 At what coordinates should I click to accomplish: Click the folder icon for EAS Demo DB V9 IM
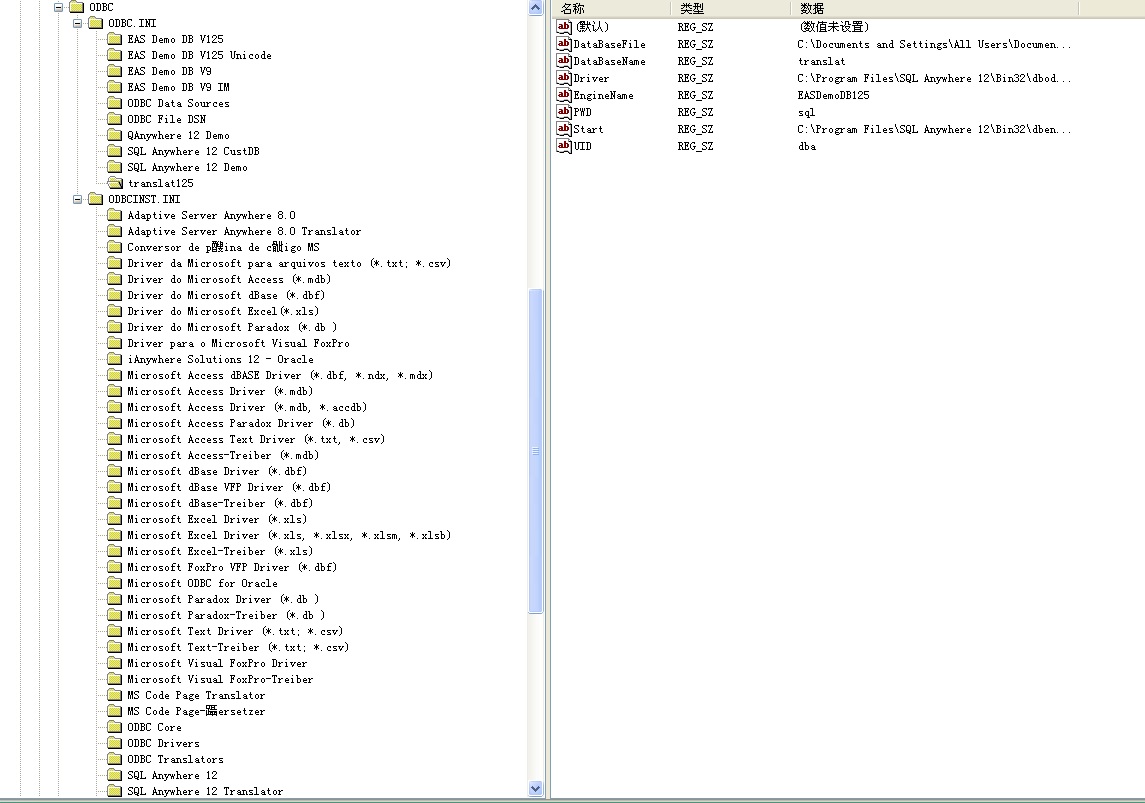click(115, 87)
